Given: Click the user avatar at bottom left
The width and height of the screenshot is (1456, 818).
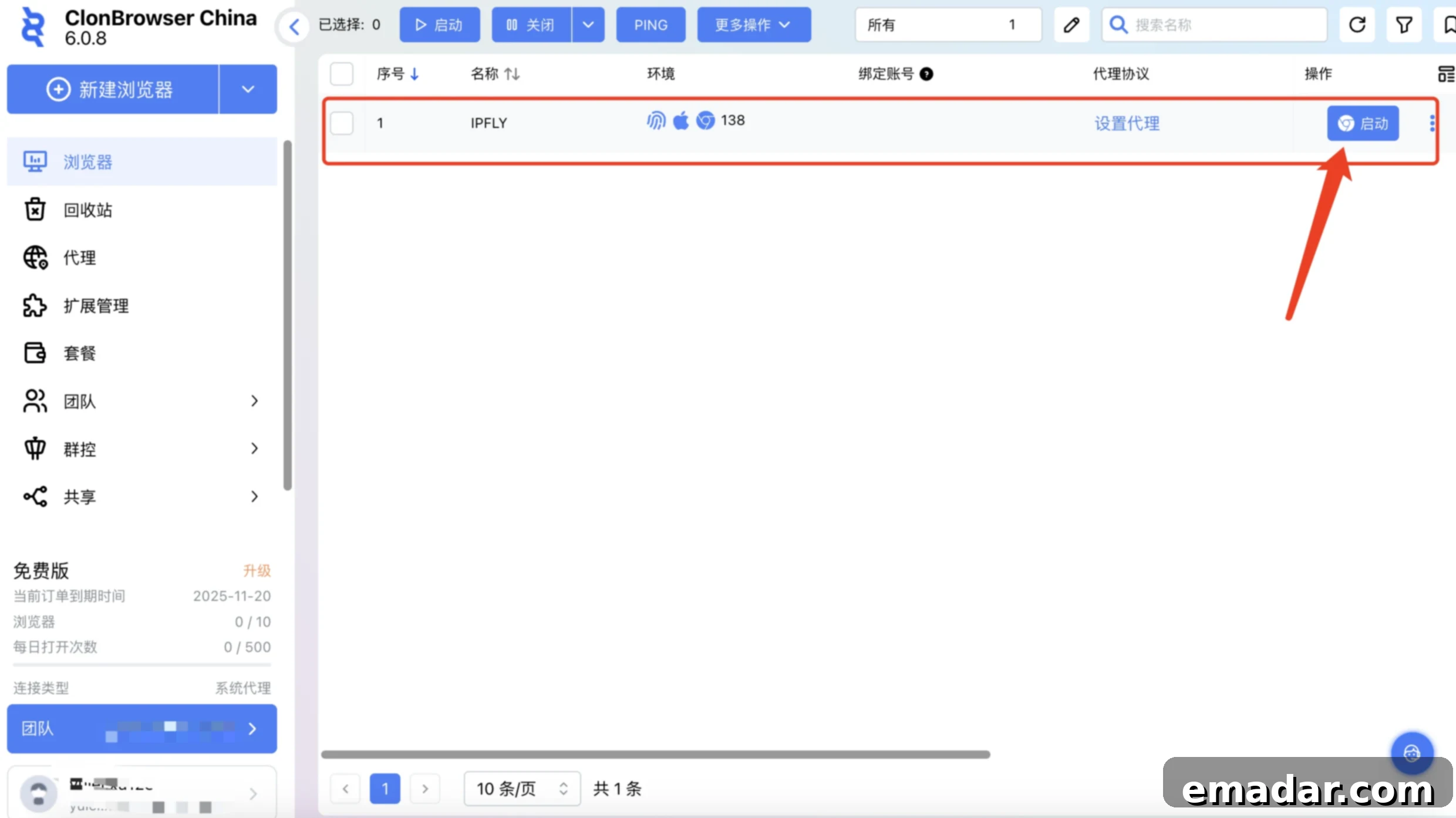Looking at the screenshot, I should 39,793.
